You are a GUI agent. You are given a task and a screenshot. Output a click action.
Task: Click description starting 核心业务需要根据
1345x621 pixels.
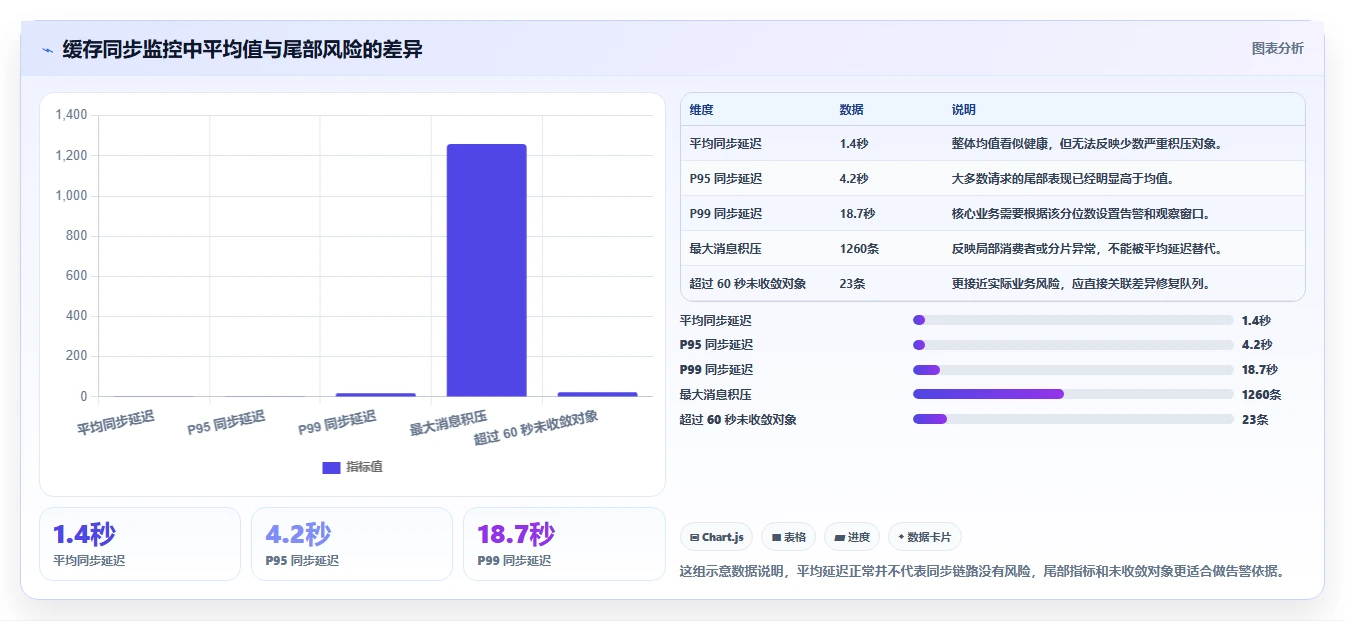point(1081,214)
